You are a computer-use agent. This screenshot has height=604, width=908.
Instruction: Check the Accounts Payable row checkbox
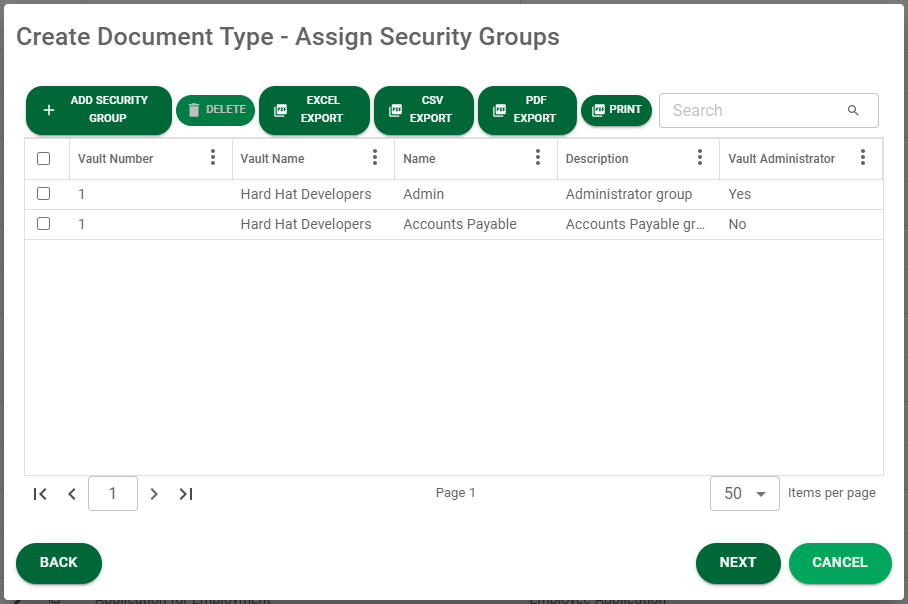click(43, 224)
